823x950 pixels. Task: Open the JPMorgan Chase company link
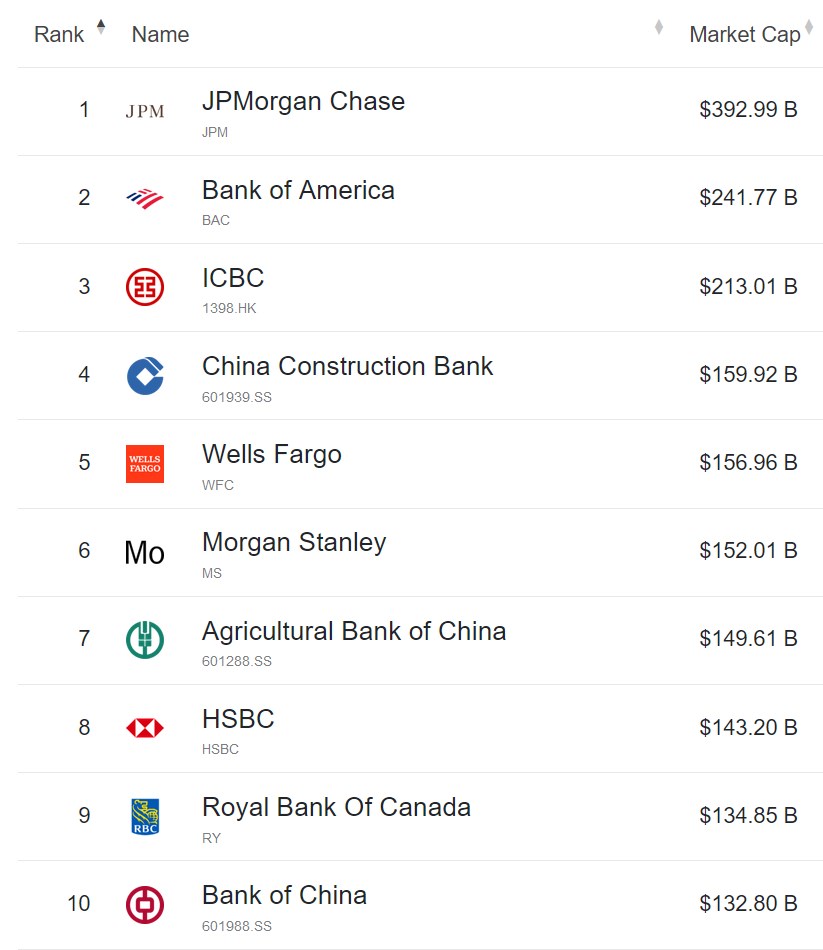click(303, 102)
